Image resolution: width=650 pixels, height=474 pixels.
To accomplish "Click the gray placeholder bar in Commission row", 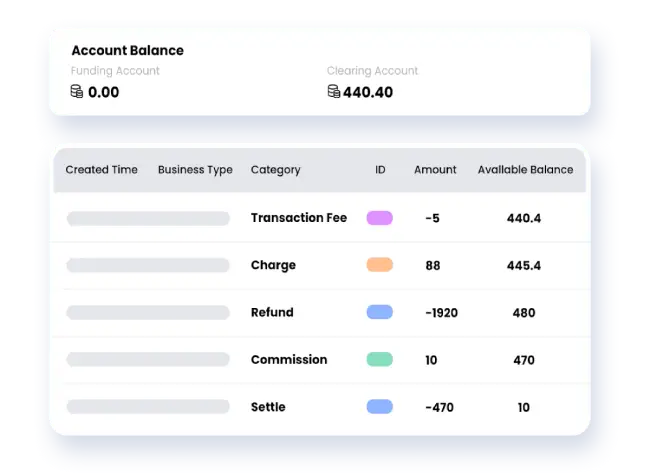I will pos(148,359).
